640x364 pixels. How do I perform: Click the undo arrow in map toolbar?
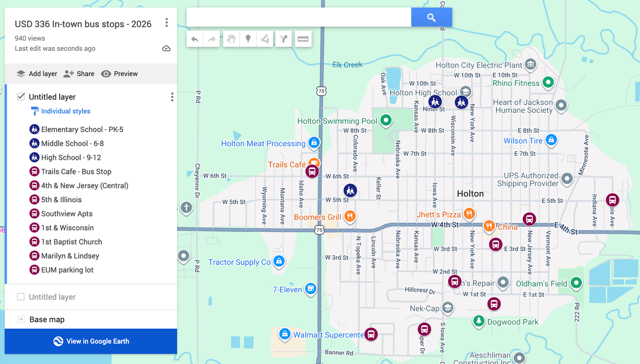[x=195, y=39]
